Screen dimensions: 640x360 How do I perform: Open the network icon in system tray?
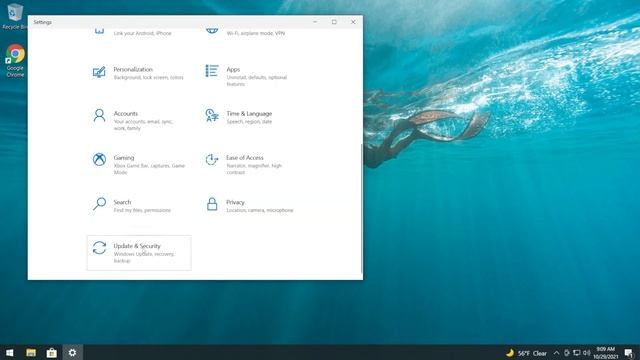pyautogui.click(x=577, y=353)
